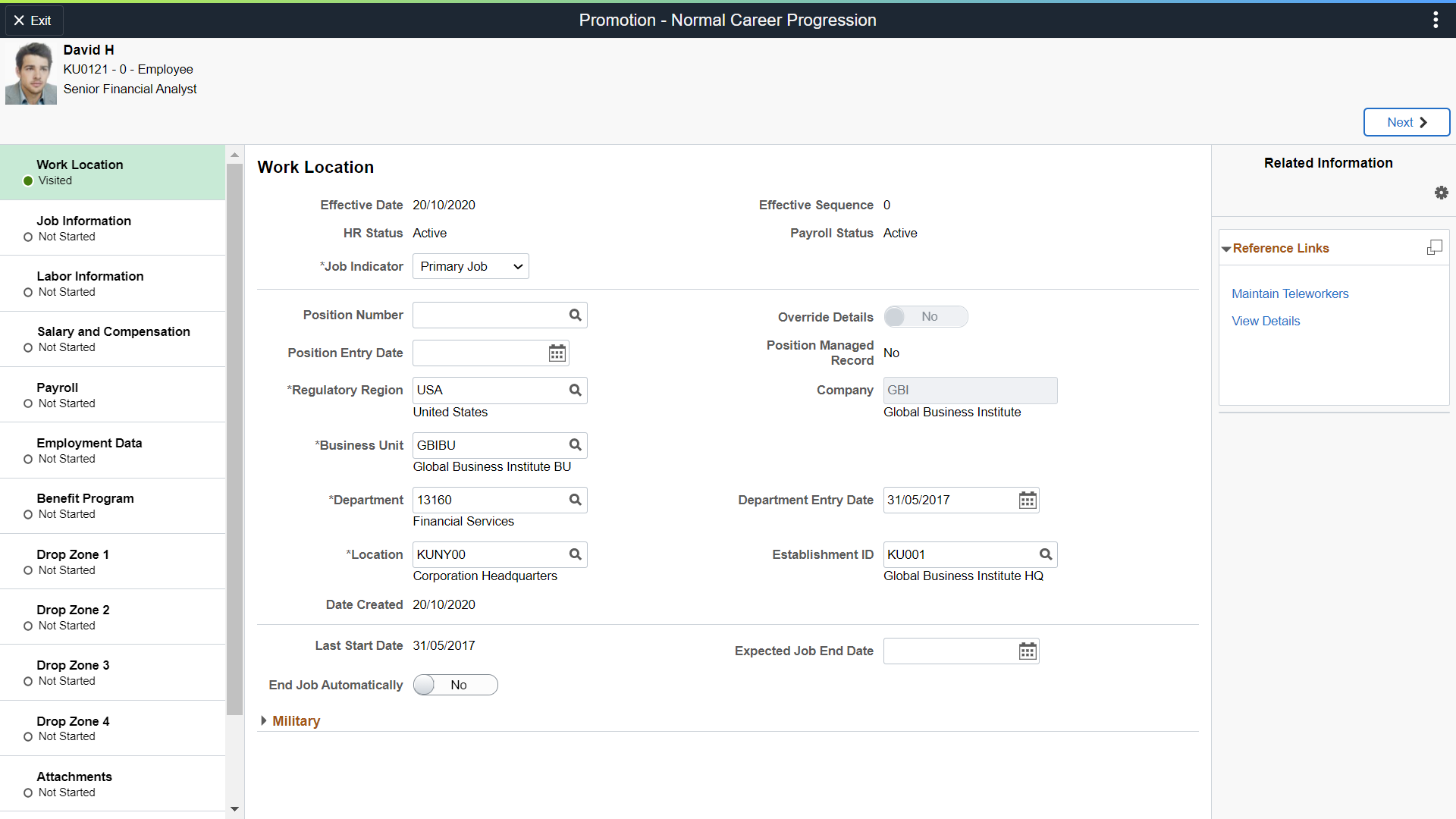Toggle End Job Automatically switch
Image resolution: width=1456 pixels, height=819 pixels.
(455, 685)
